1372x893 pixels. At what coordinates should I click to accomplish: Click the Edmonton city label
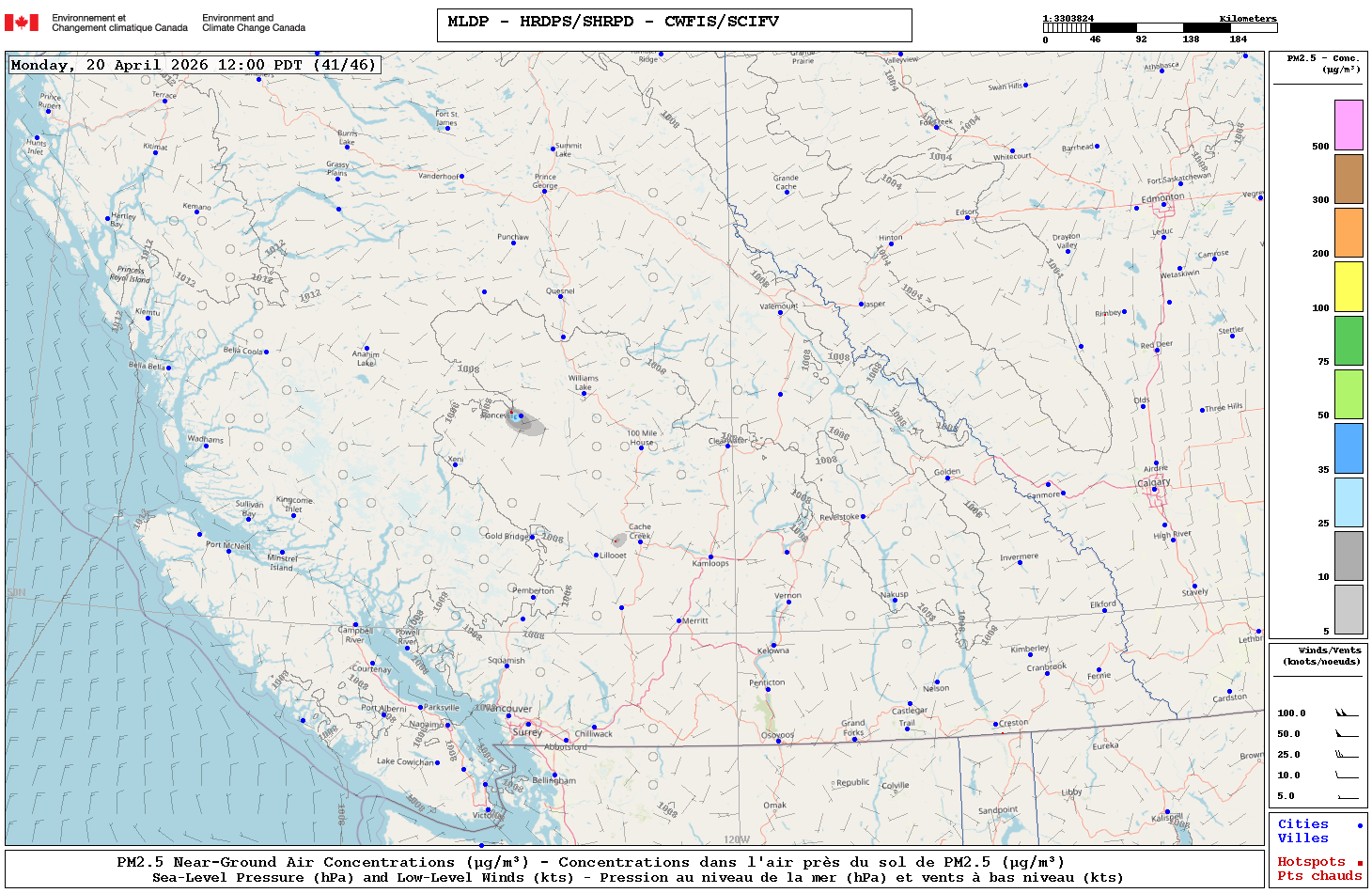coord(1162,198)
